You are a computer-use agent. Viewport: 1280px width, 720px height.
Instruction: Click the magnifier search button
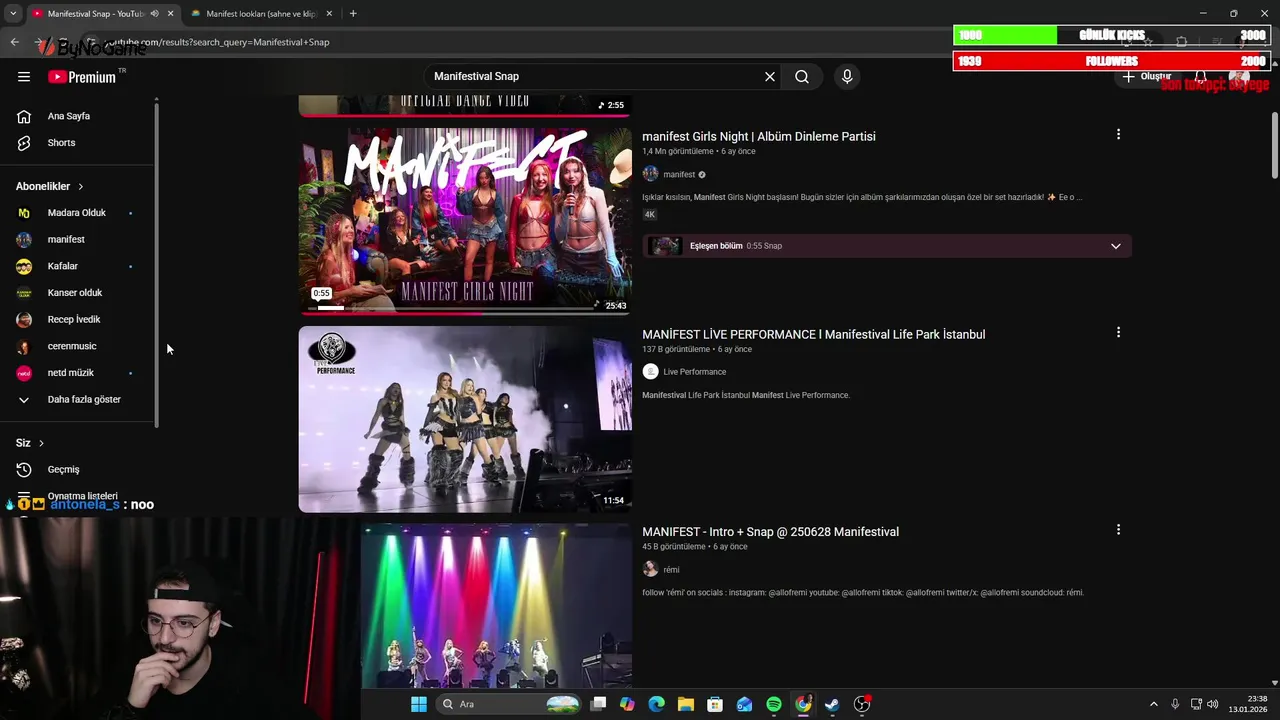[802, 76]
